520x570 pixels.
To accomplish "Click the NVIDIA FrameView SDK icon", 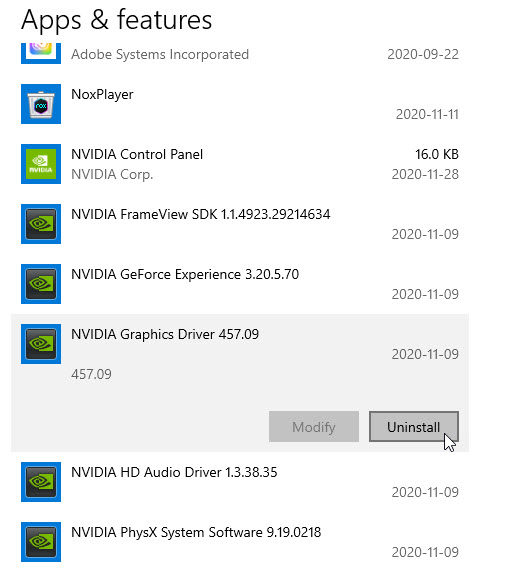I will click(41, 224).
